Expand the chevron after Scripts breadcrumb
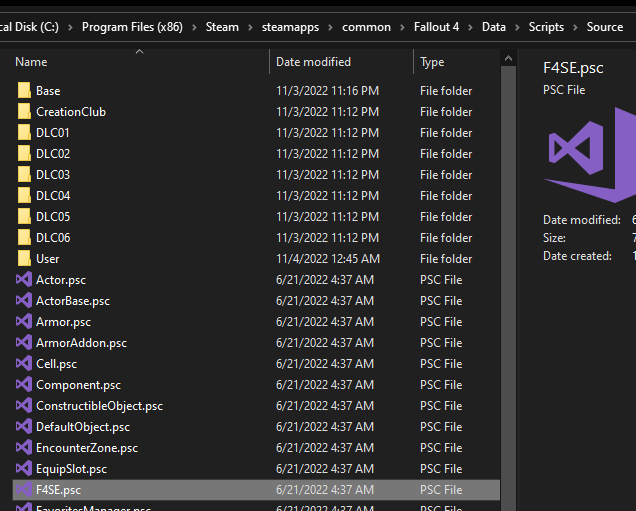636x511 pixels. tap(575, 27)
